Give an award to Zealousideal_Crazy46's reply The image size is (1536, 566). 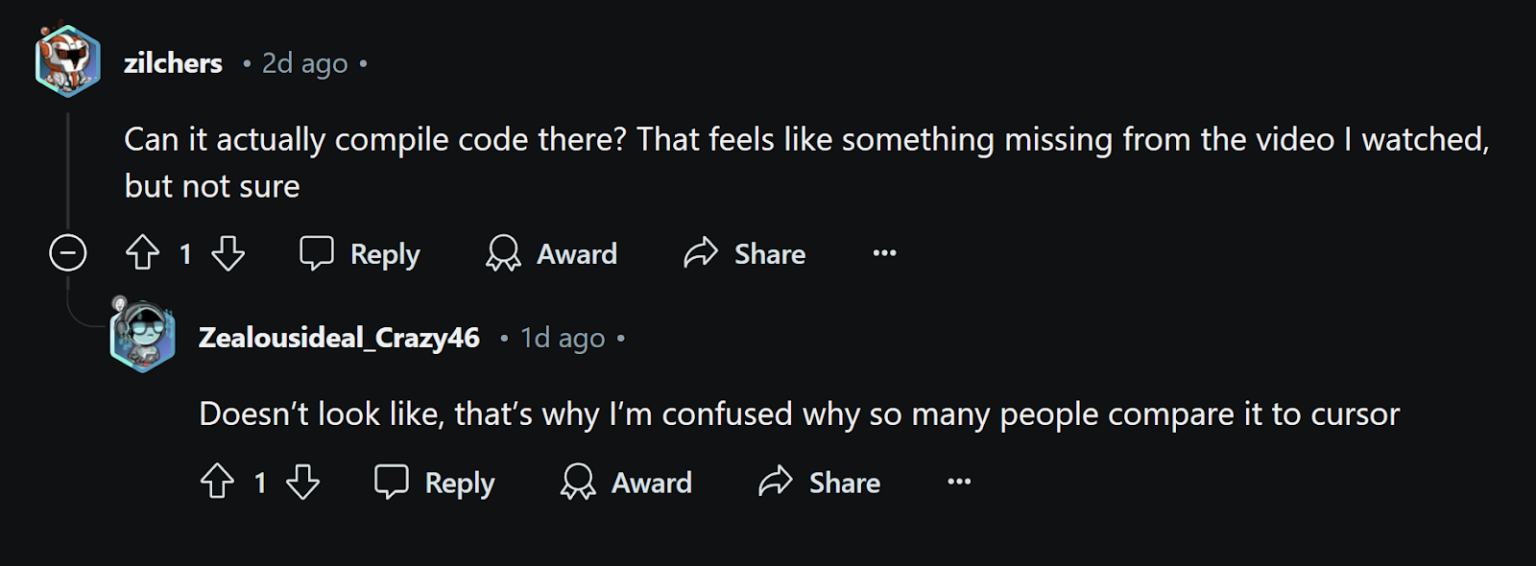coord(626,483)
